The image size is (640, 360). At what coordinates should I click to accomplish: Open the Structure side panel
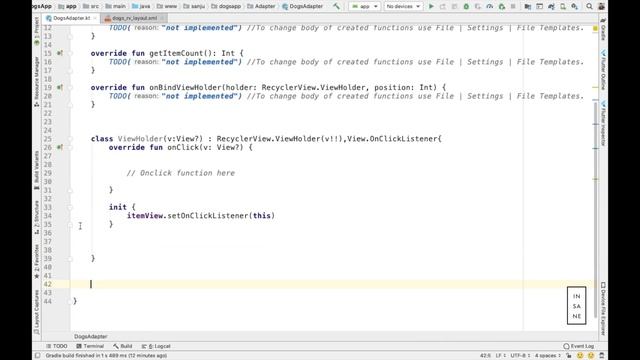pyautogui.click(x=36, y=217)
